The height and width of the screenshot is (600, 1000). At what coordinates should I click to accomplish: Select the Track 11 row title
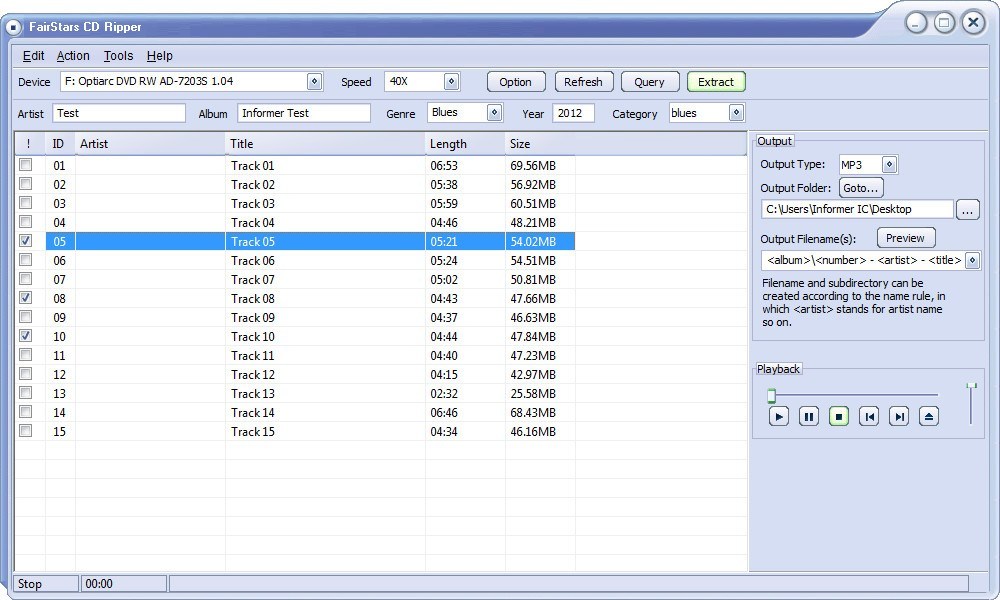click(x=253, y=356)
